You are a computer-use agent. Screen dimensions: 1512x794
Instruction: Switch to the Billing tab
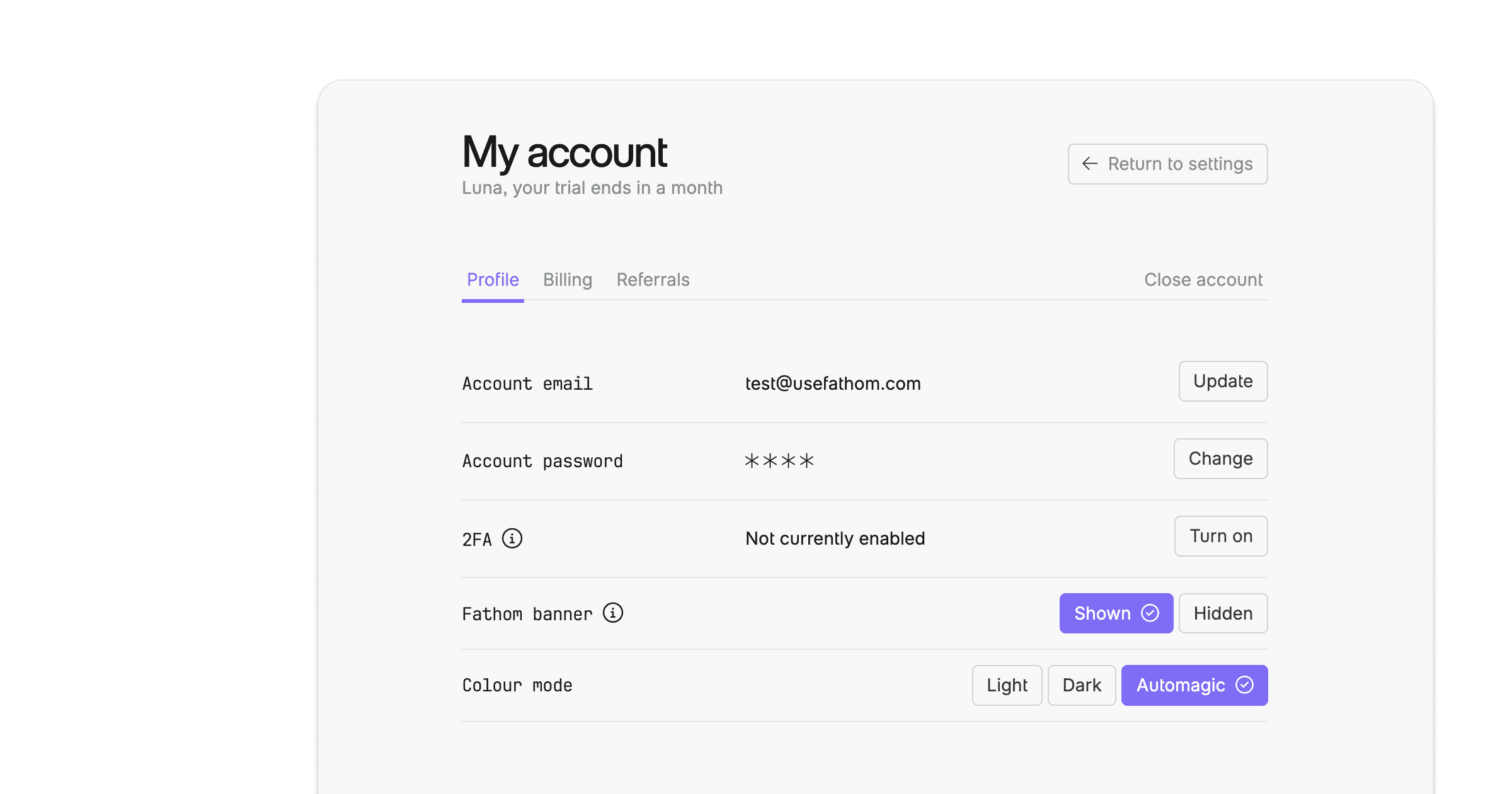tap(566, 279)
